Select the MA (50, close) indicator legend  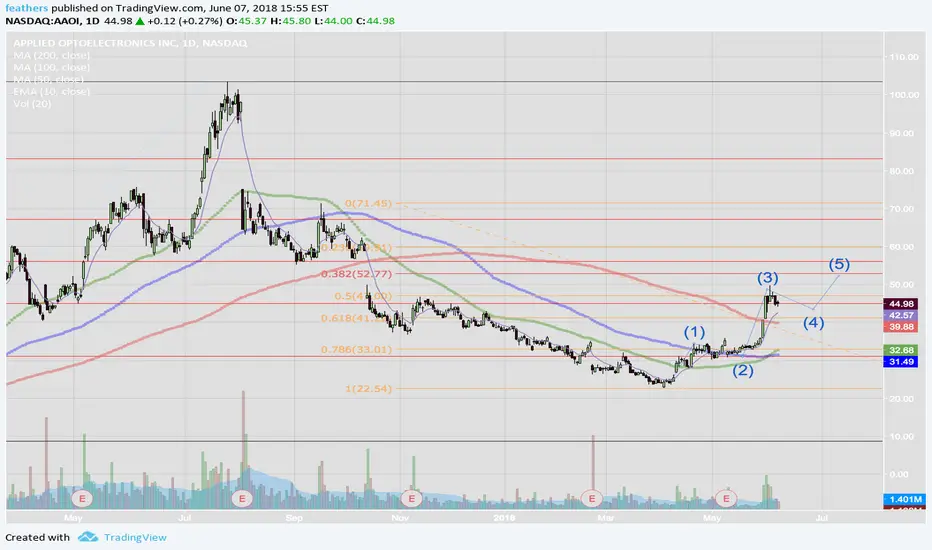(x=49, y=79)
